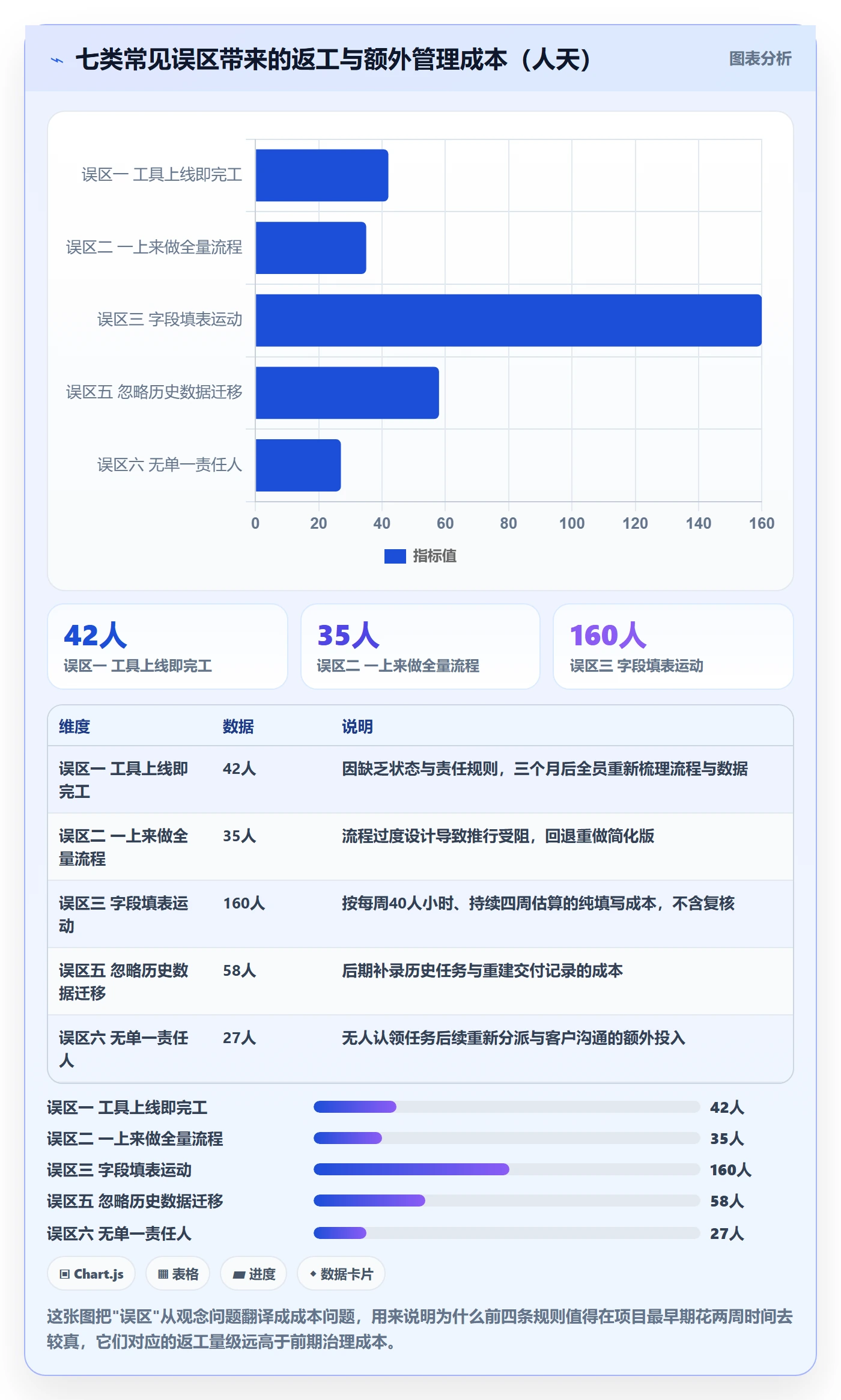Select the 进度 tag chip
The width and height of the screenshot is (841, 1400).
click(x=254, y=1274)
